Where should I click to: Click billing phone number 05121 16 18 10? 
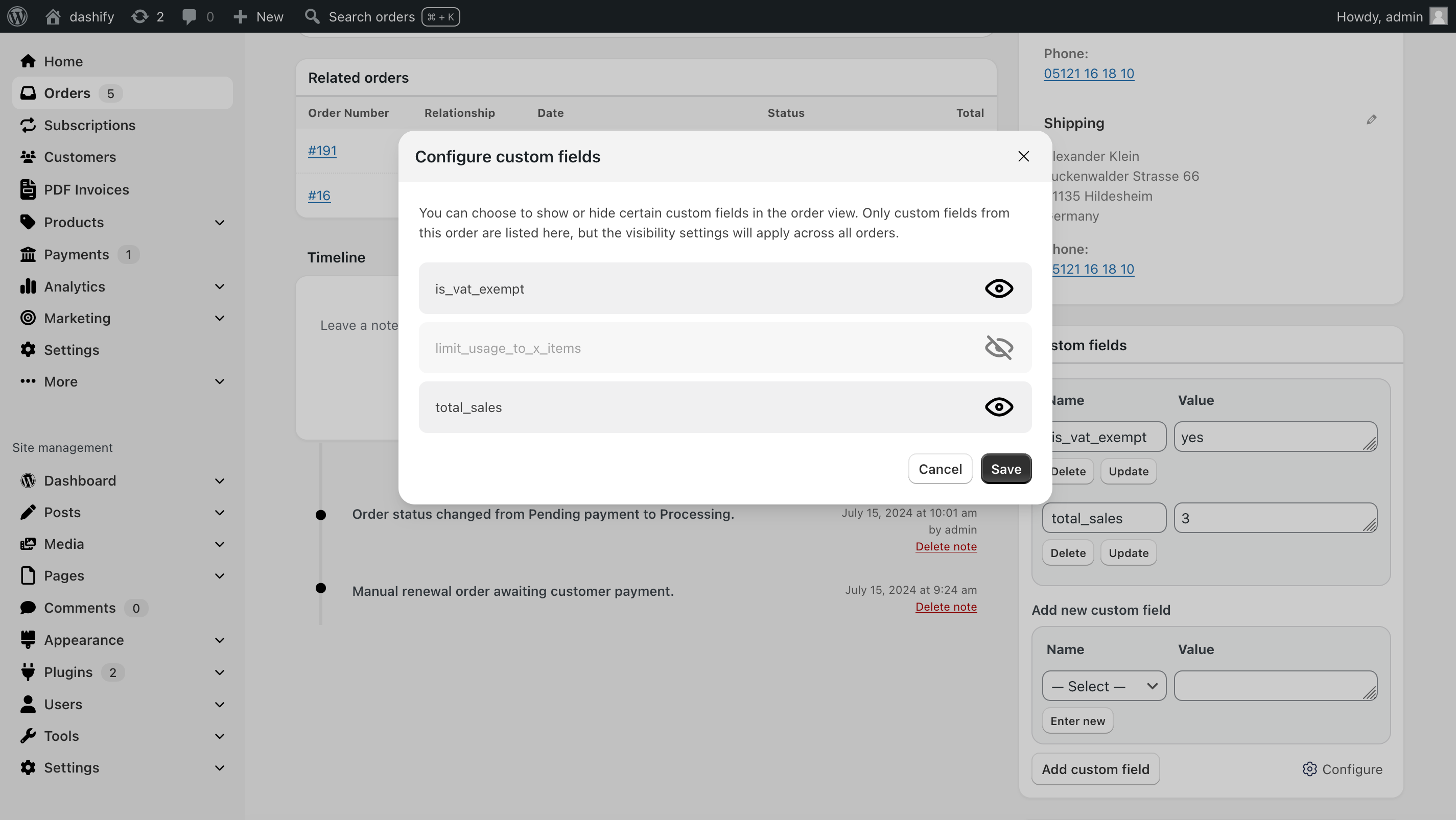coord(1089,74)
